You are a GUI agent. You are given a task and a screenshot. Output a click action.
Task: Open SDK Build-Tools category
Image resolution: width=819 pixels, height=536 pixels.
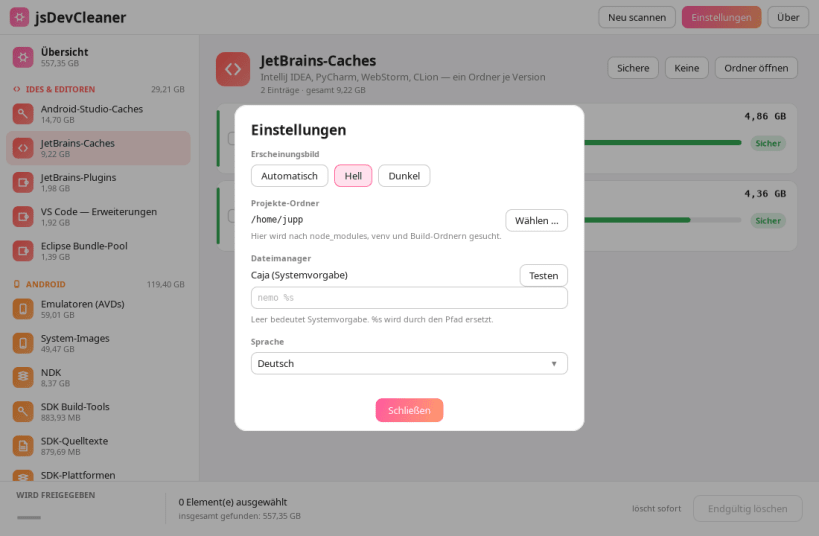pyautogui.click(x=98, y=411)
